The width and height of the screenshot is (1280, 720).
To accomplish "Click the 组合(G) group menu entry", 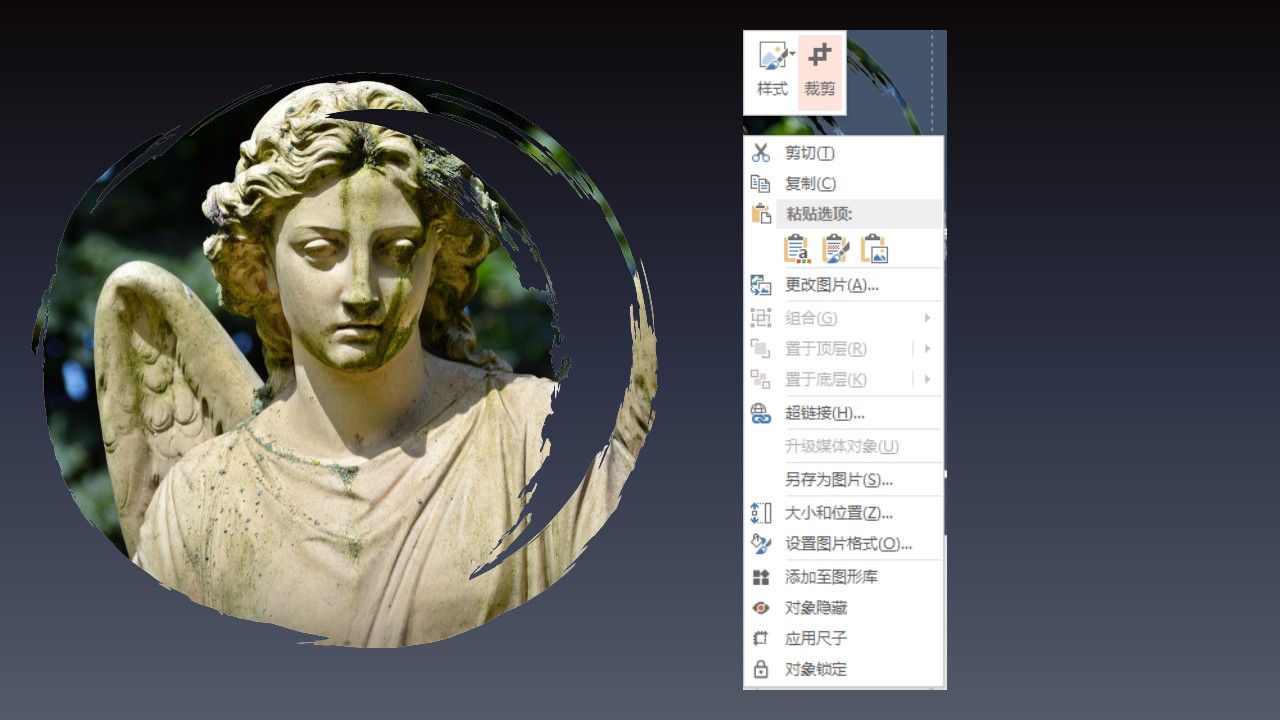I will (x=843, y=318).
